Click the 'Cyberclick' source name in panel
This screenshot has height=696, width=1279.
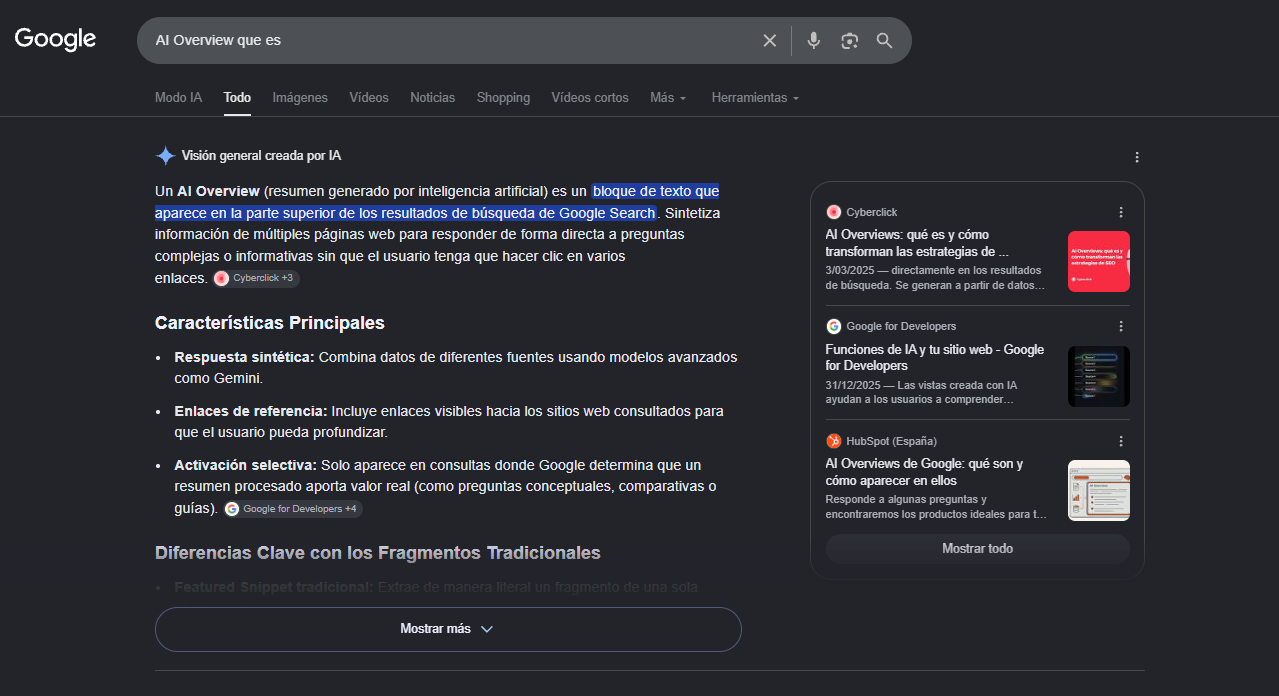(x=872, y=212)
